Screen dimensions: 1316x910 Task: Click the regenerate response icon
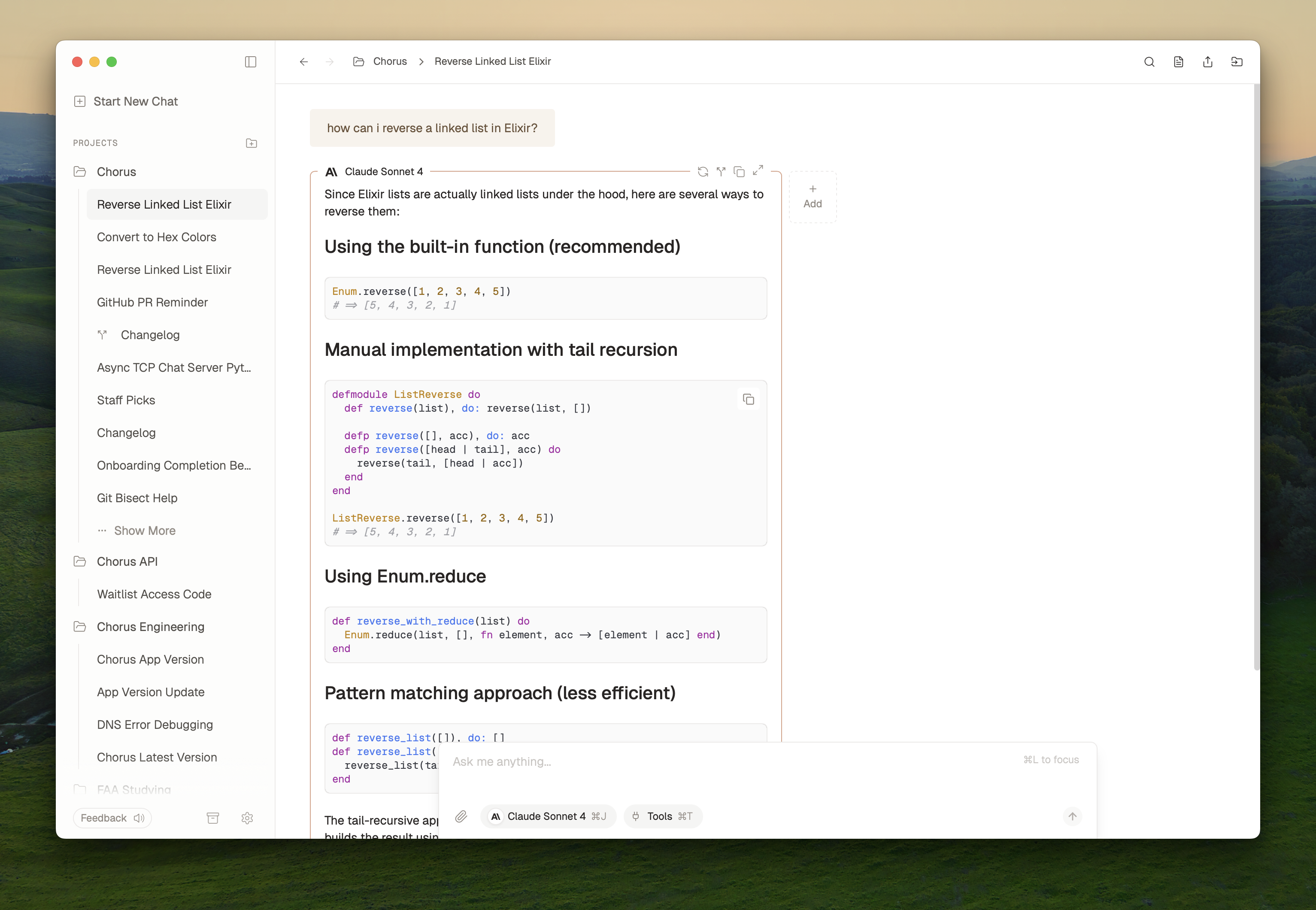pyautogui.click(x=703, y=172)
